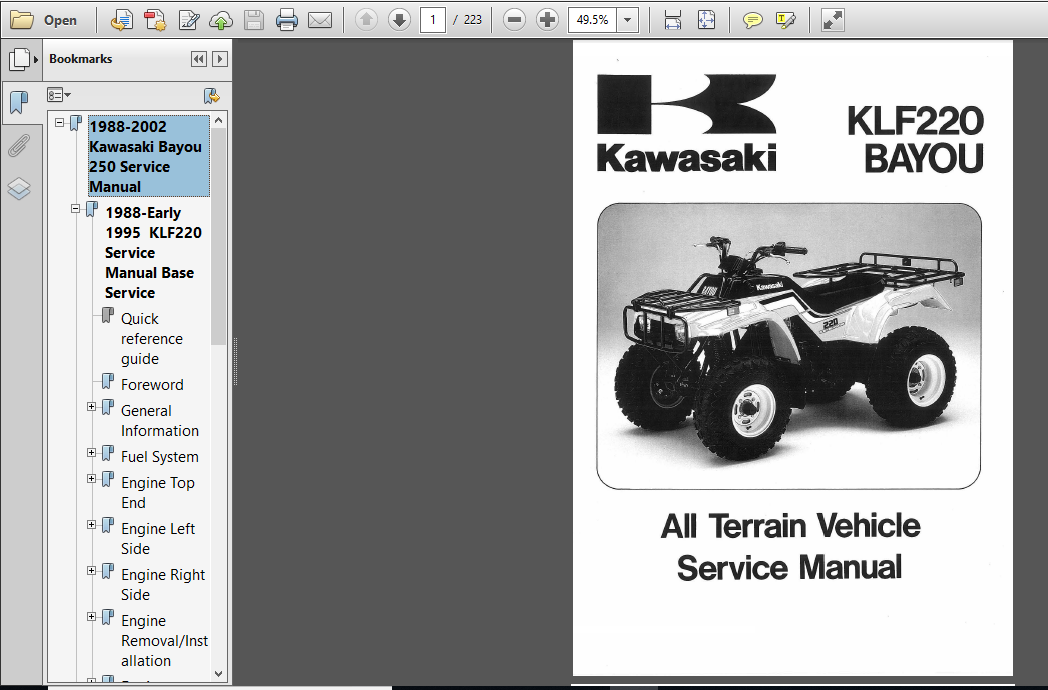Collapse the 1988-2002 Kawasaki Bayou bookmark
The width and height of the screenshot is (1048, 690).
[x=60, y=122]
